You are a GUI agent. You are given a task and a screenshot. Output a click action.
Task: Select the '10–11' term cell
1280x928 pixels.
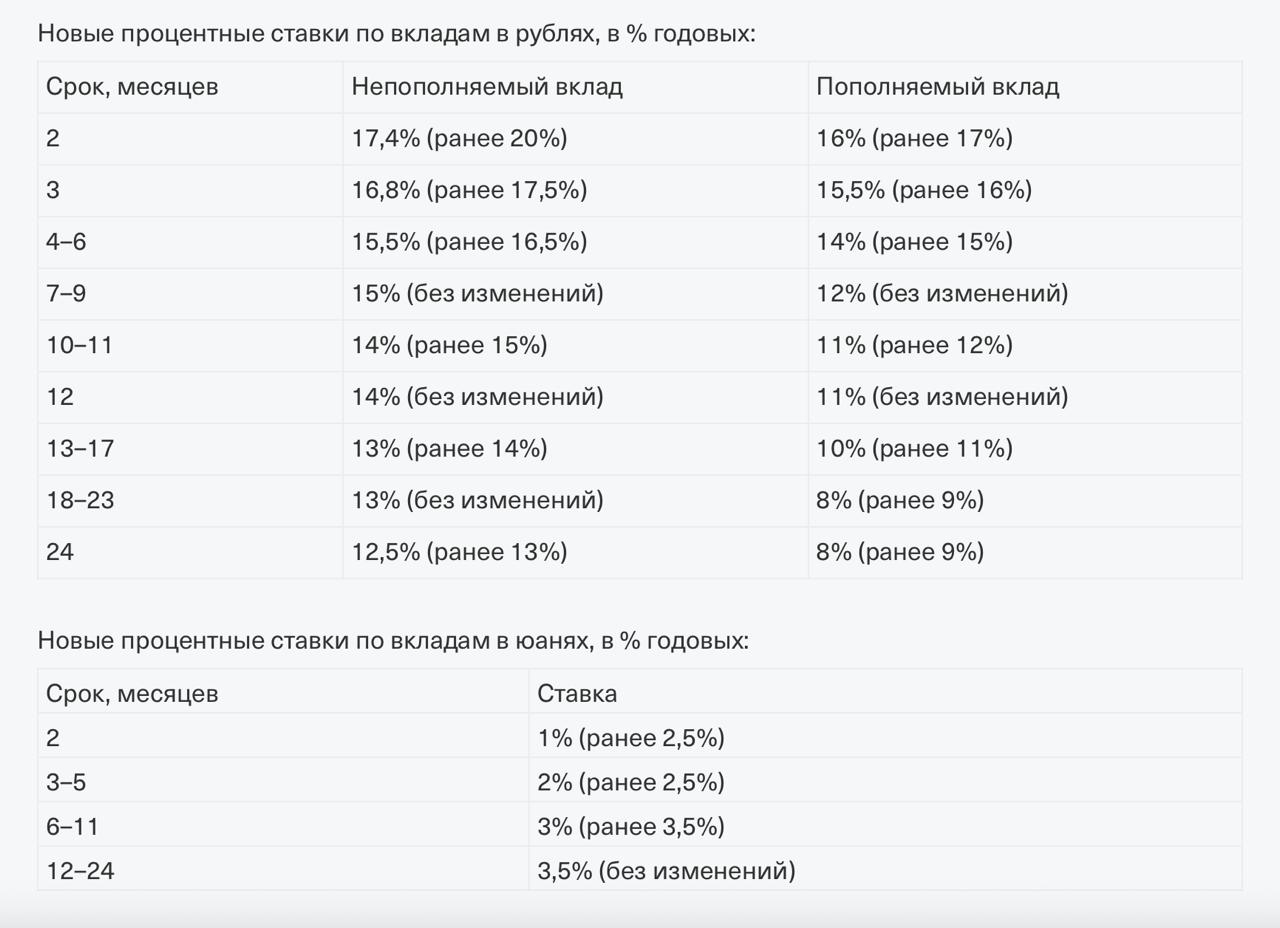point(79,345)
